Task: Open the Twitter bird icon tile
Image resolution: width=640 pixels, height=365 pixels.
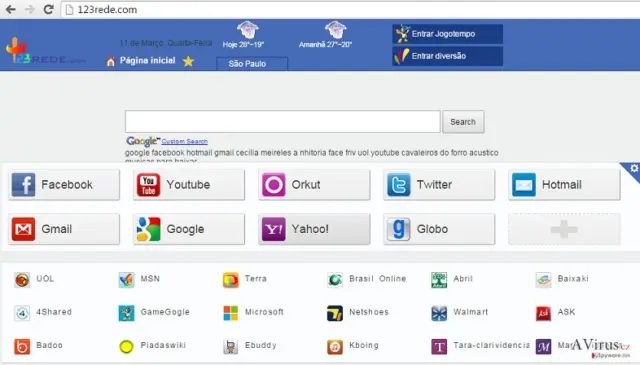Action: coord(439,185)
